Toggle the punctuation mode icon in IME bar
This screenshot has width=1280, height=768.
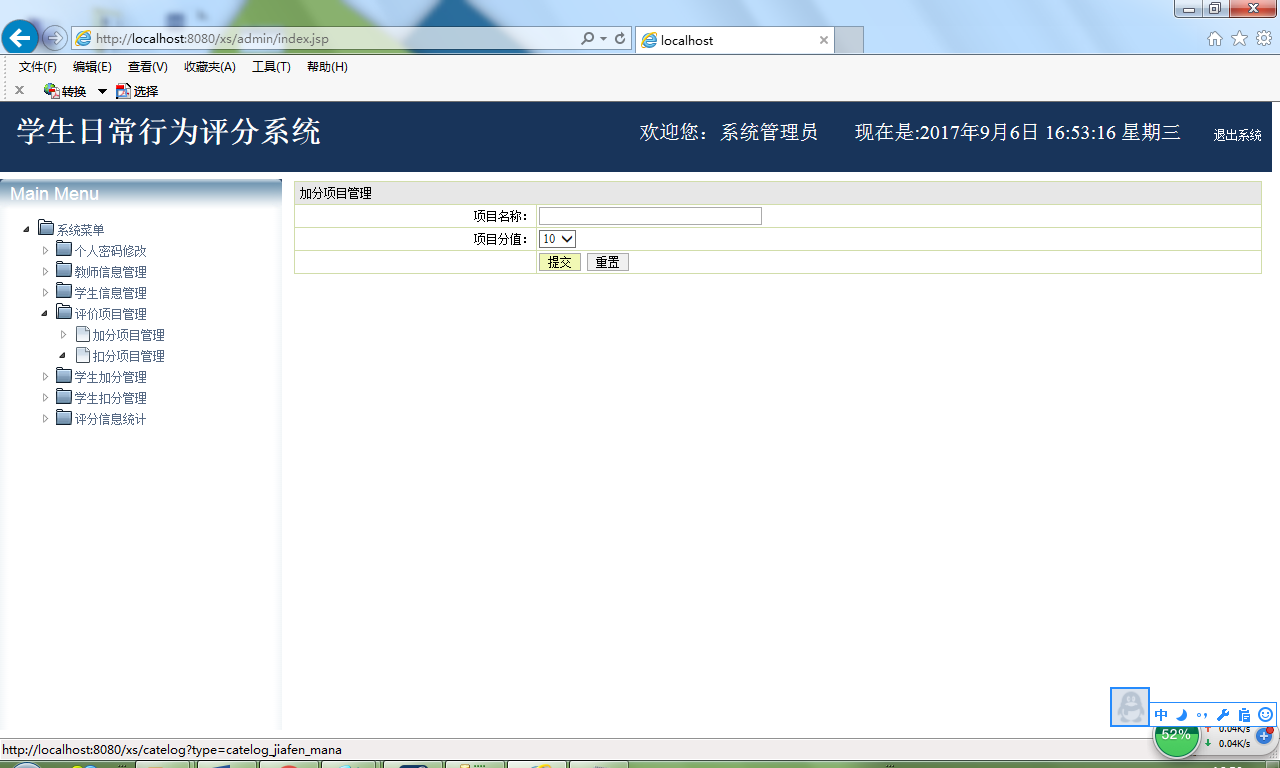[1202, 715]
